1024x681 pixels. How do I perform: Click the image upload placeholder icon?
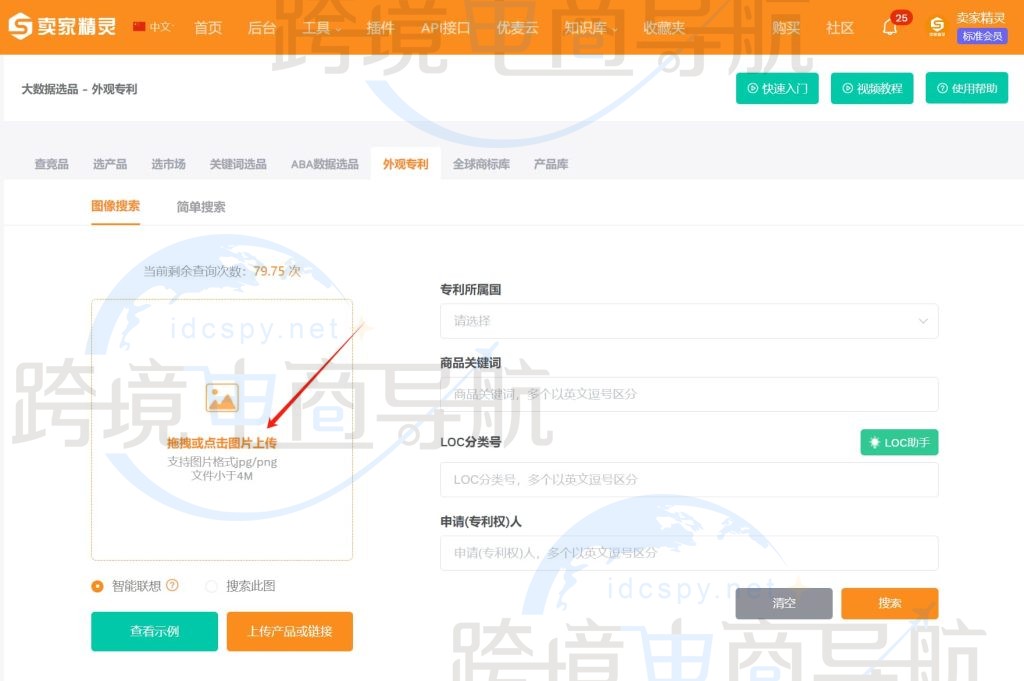point(221,397)
